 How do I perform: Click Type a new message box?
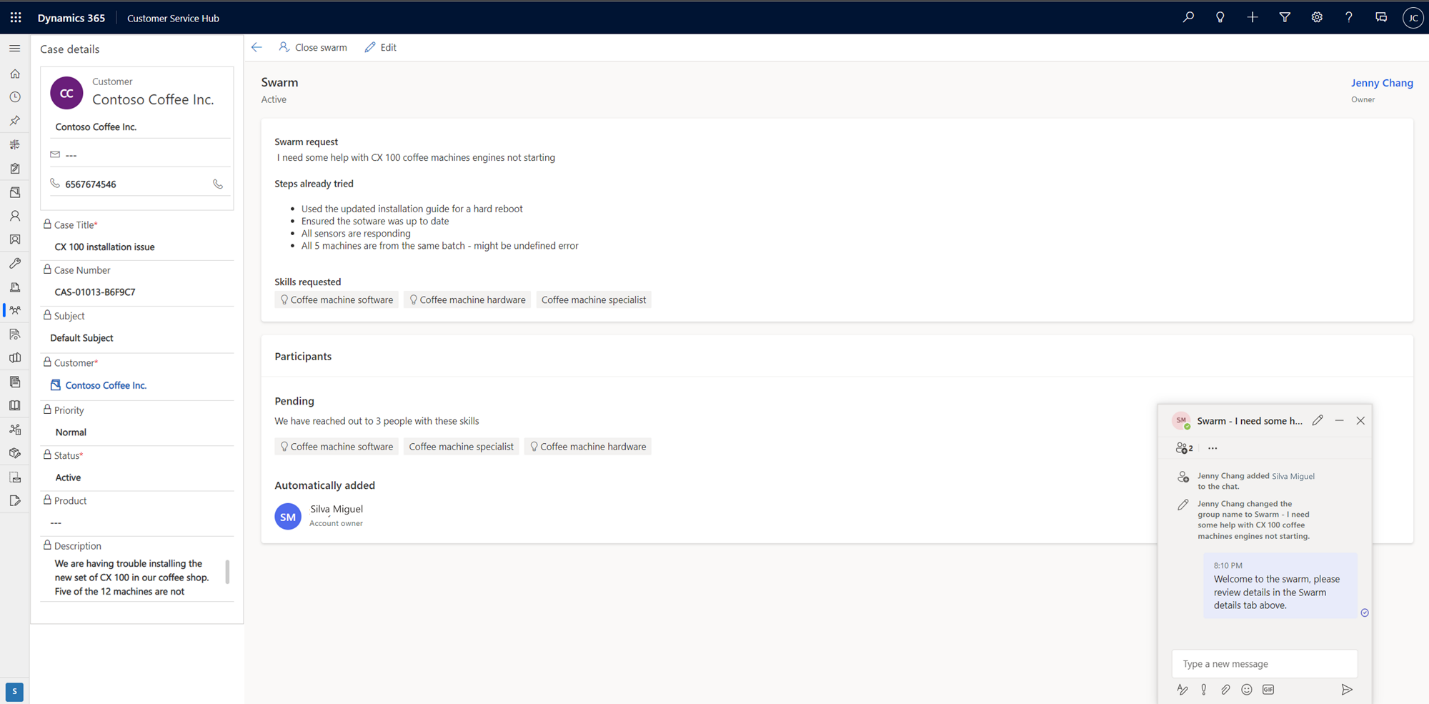pos(1265,664)
